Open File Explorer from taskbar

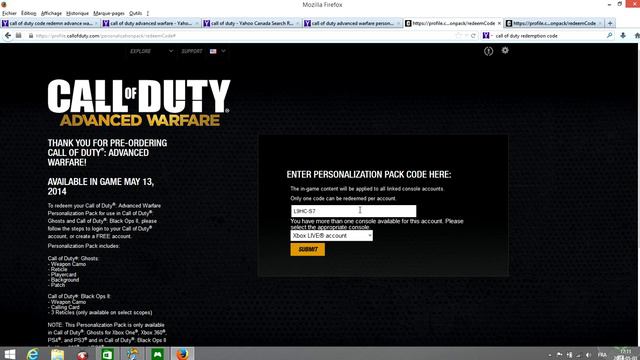[58, 354]
